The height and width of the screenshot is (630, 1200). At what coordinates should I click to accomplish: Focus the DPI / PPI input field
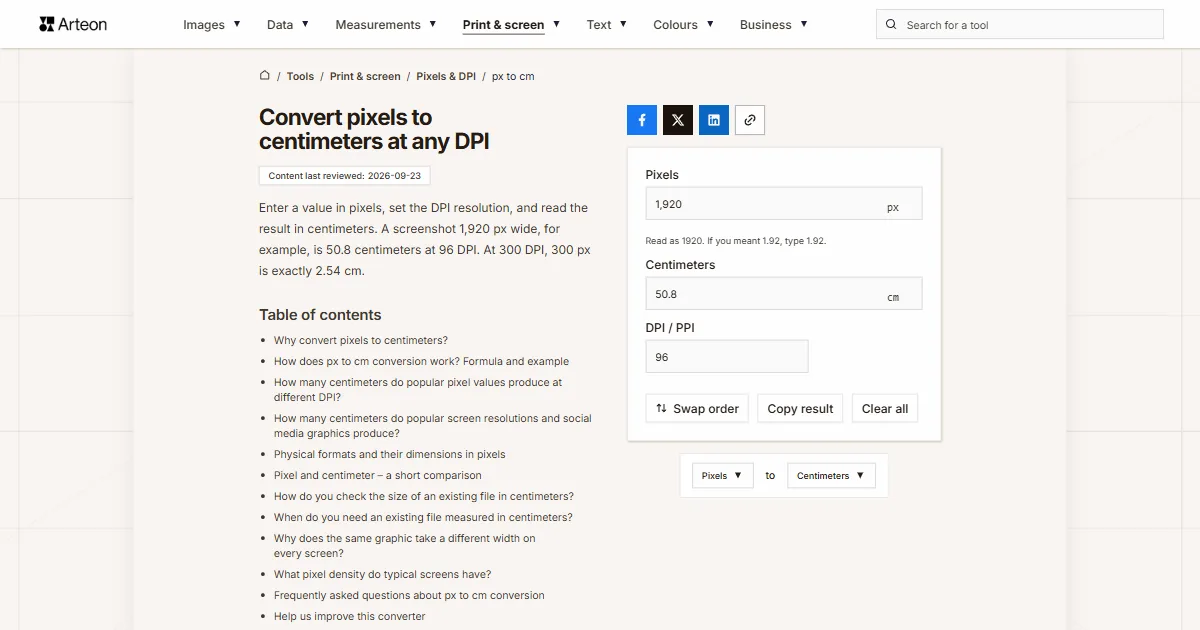(x=727, y=357)
